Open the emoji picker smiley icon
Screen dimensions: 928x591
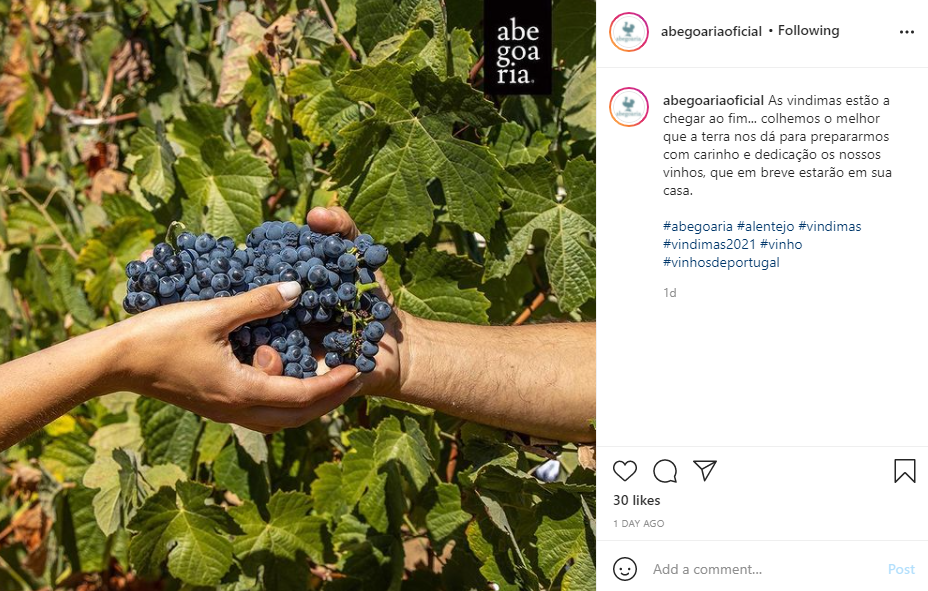pos(624,569)
